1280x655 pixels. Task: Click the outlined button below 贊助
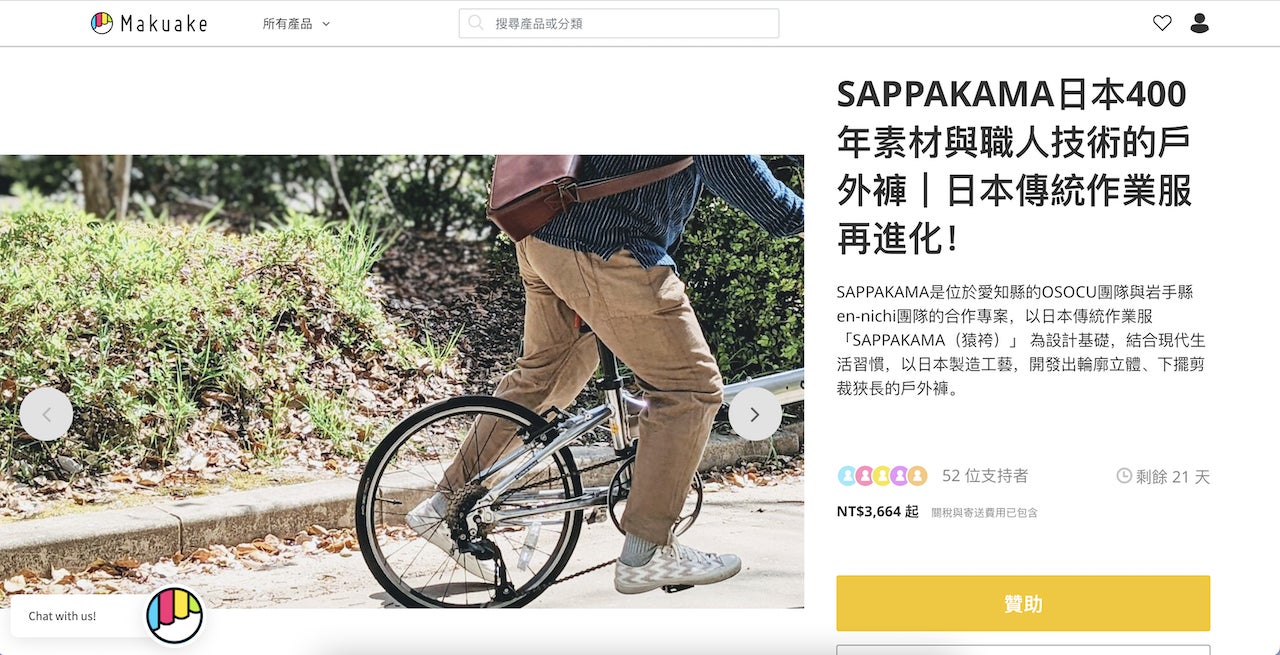(x=1023, y=649)
